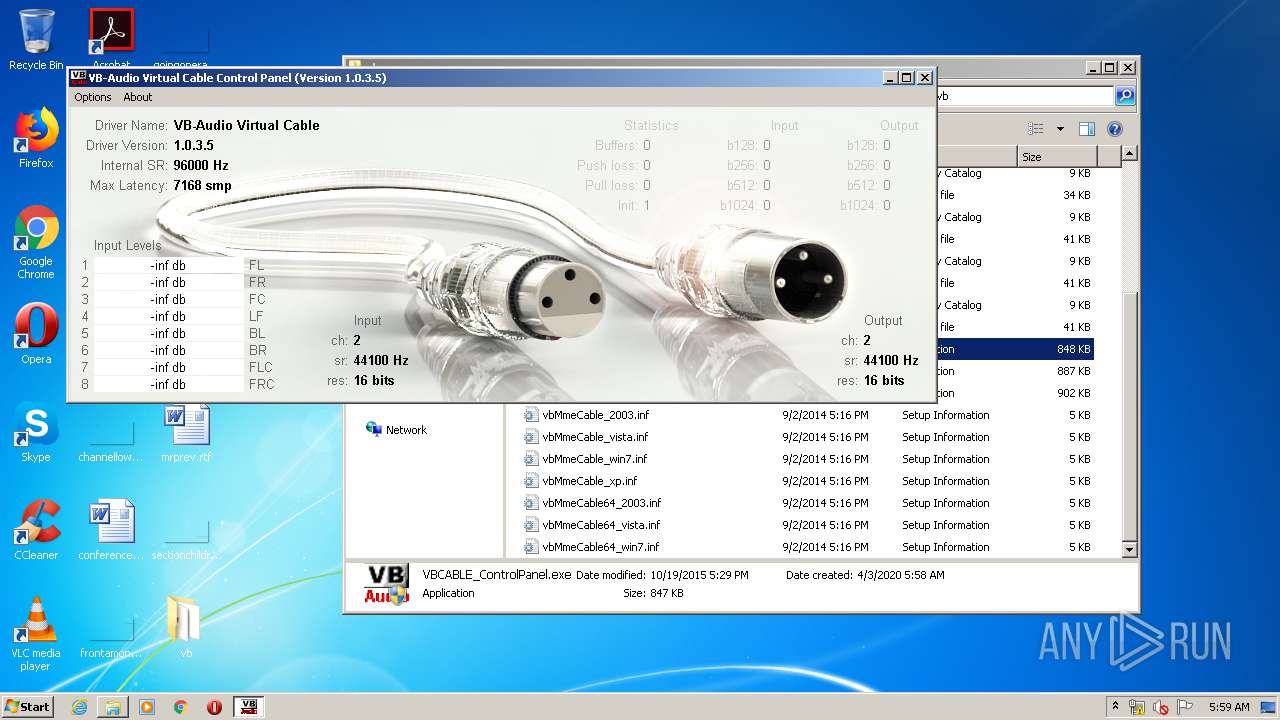Image resolution: width=1280 pixels, height=720 pixels.
Task: Click VBCABLE_ControlPanel.exe details pane icon
Action: tap(386, 585)
